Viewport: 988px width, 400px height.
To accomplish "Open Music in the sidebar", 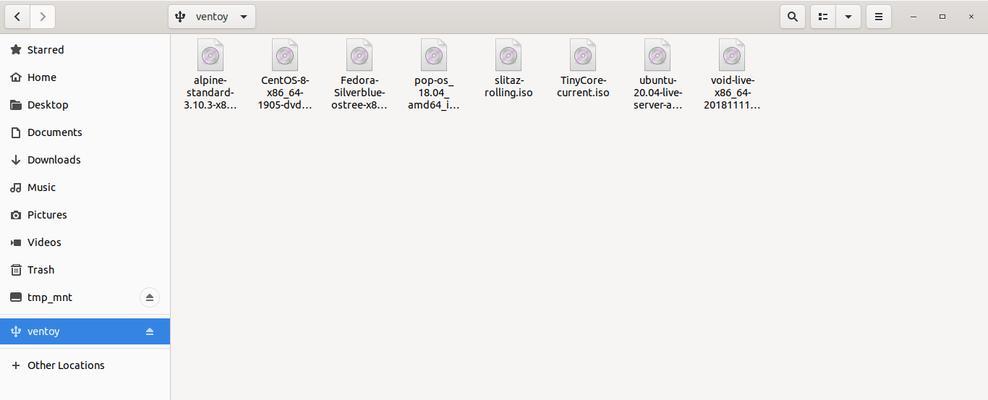I will [85, 188].
